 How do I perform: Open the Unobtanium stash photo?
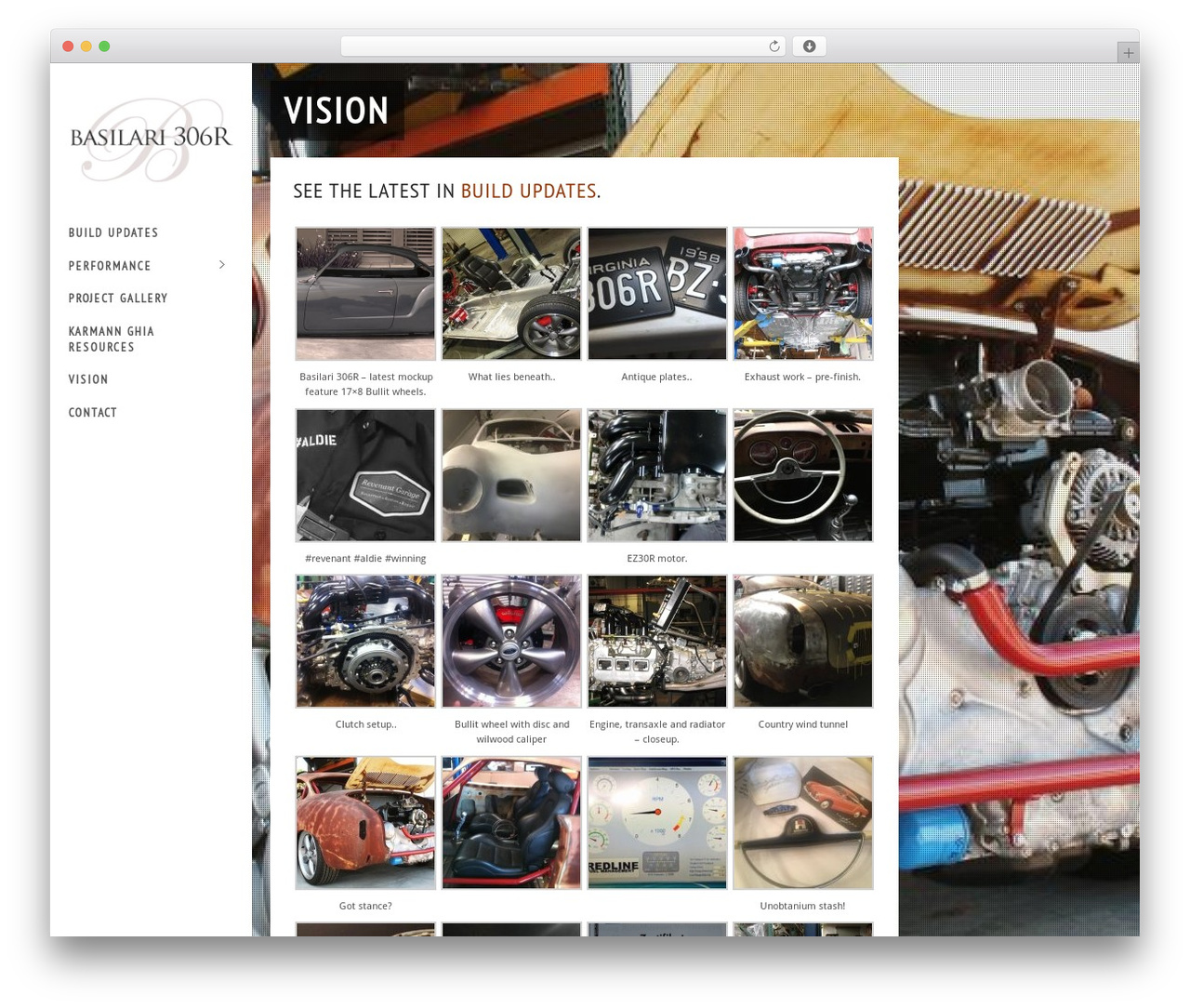(x=803, y=823)
